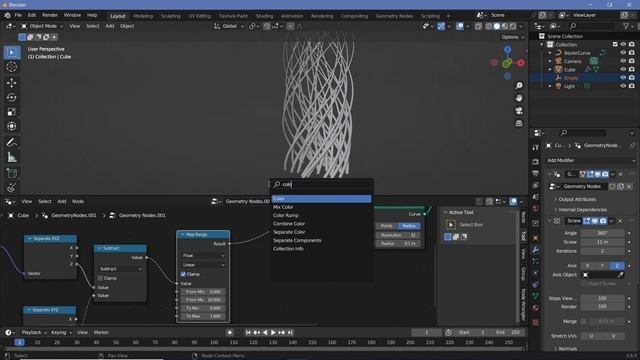The height and width of the screenshot is (360, 640).
Task: Select the Transform tool
Action: pos(12,126)
